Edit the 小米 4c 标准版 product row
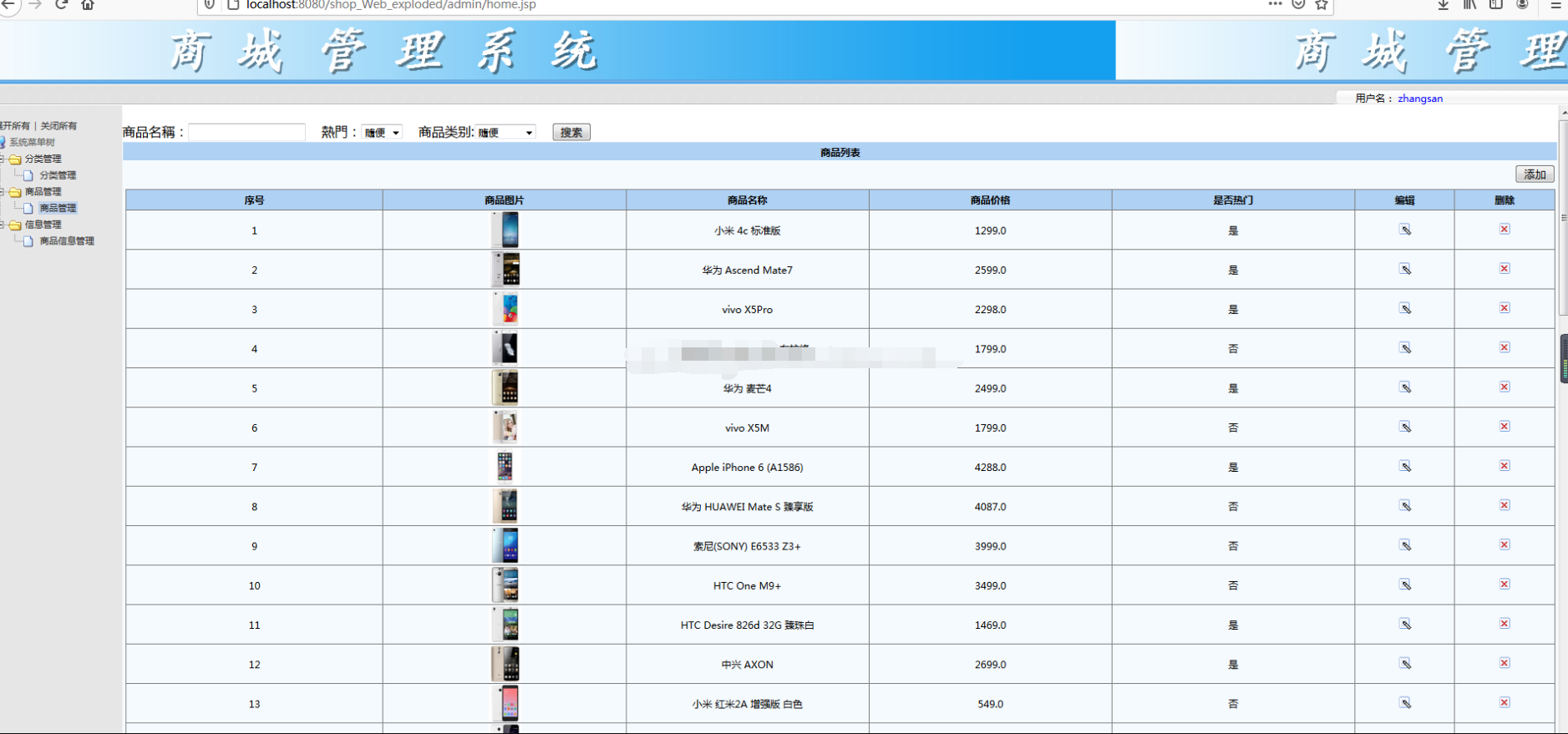 [1405, 230]
